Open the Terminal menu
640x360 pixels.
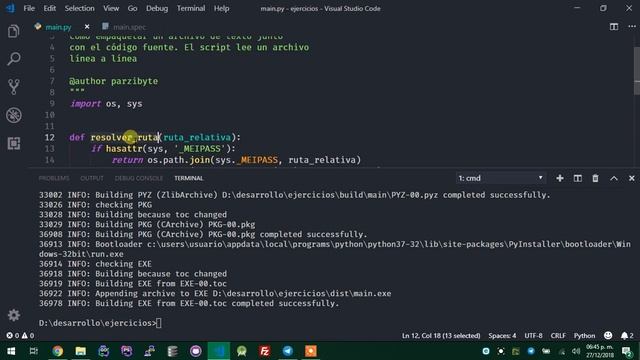(191, 8)
